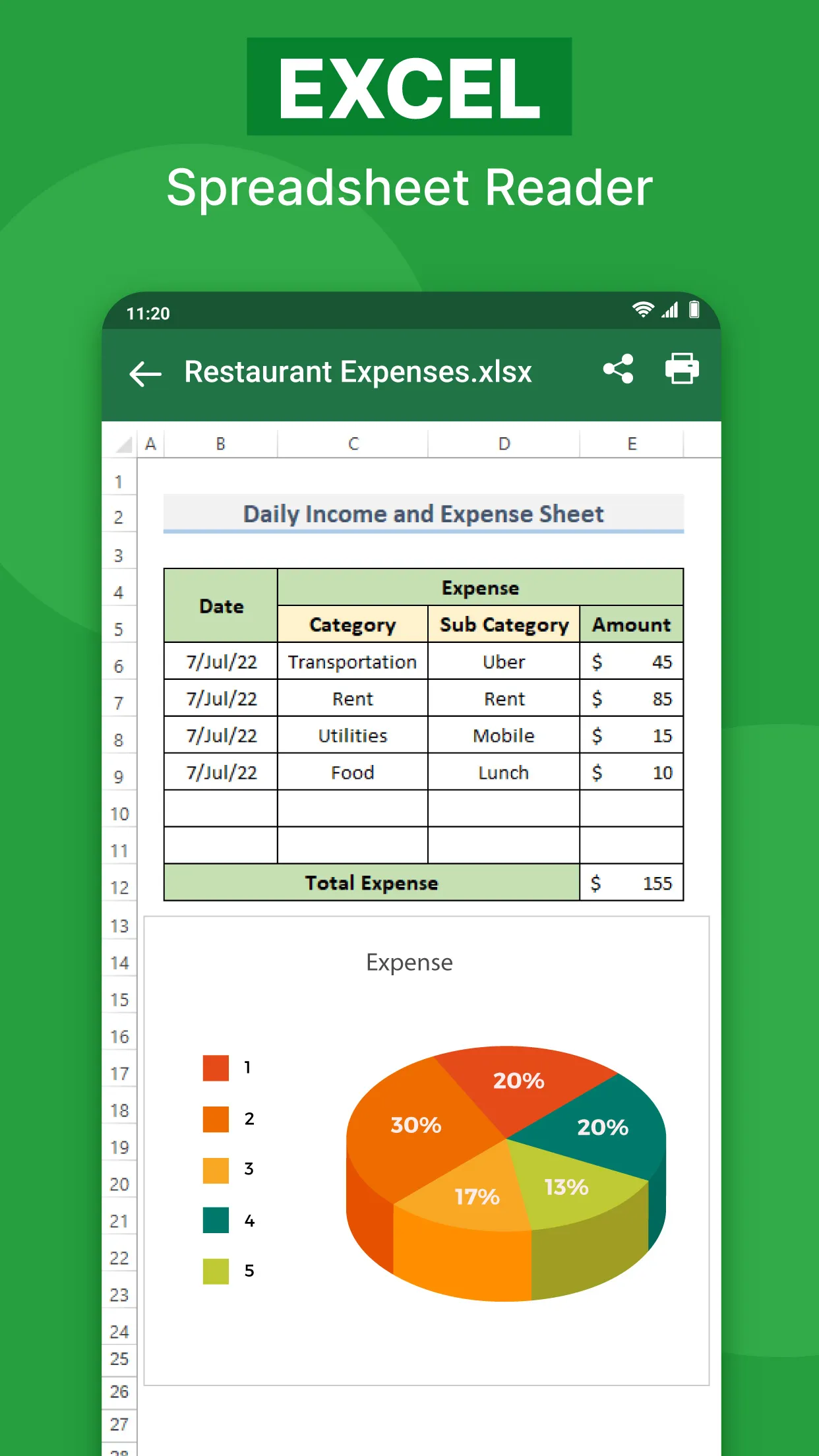Click legend swatch for series 2

[x=216, y=1119]
